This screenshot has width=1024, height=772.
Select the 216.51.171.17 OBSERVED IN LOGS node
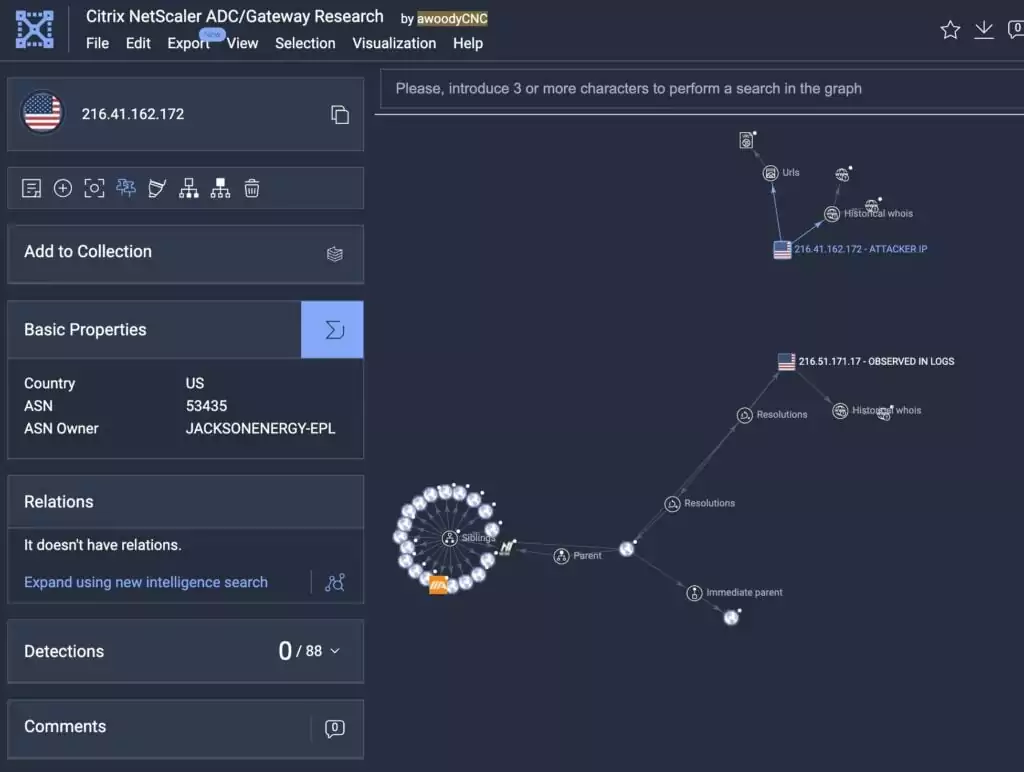coord(786,362)
